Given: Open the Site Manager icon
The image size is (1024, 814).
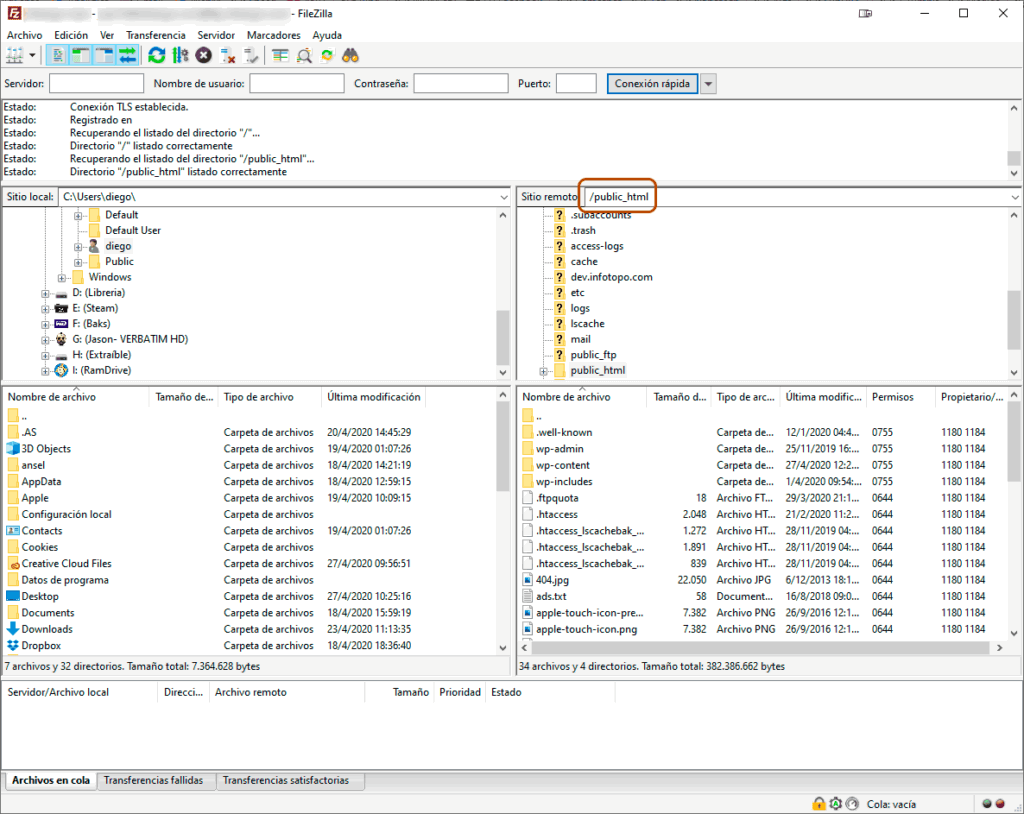Looking at the screenshot, I should pos(16,55).
